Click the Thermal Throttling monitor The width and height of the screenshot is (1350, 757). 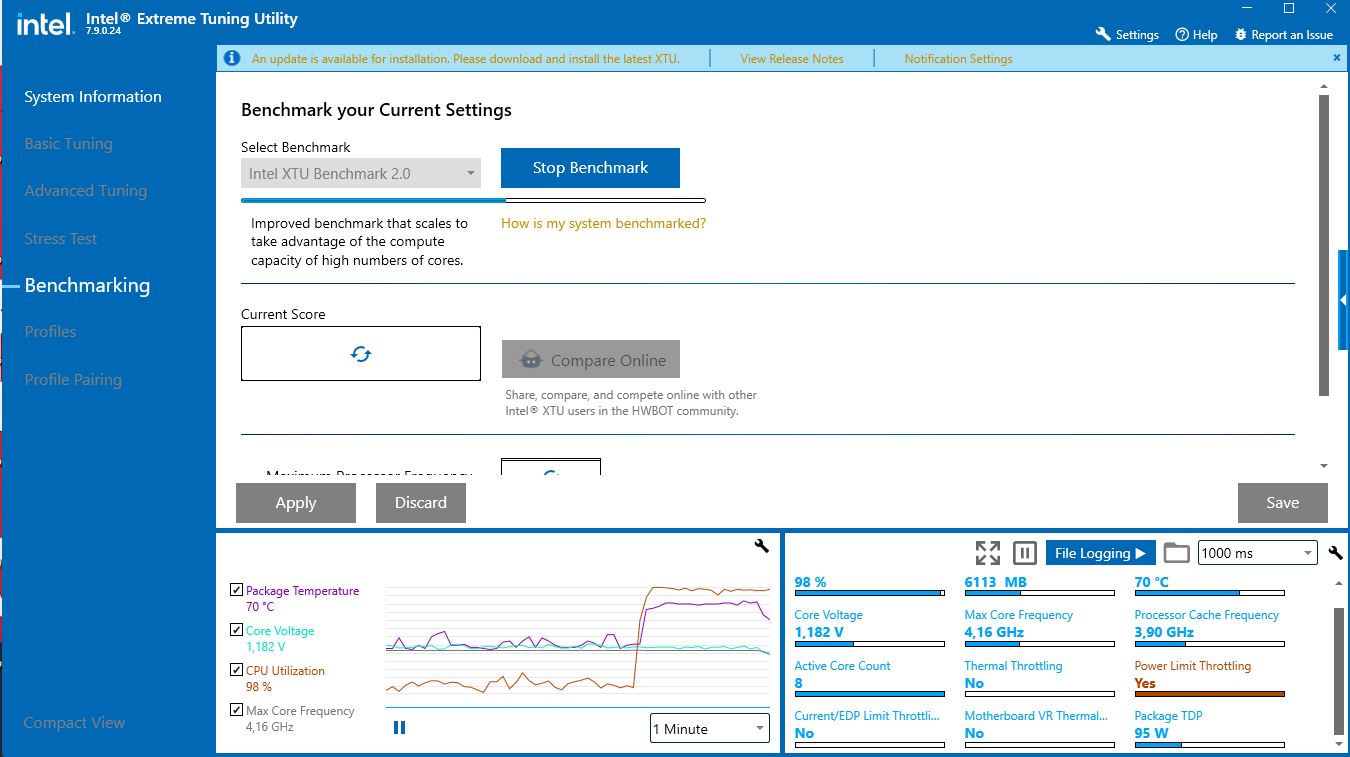coord(1039,677)
